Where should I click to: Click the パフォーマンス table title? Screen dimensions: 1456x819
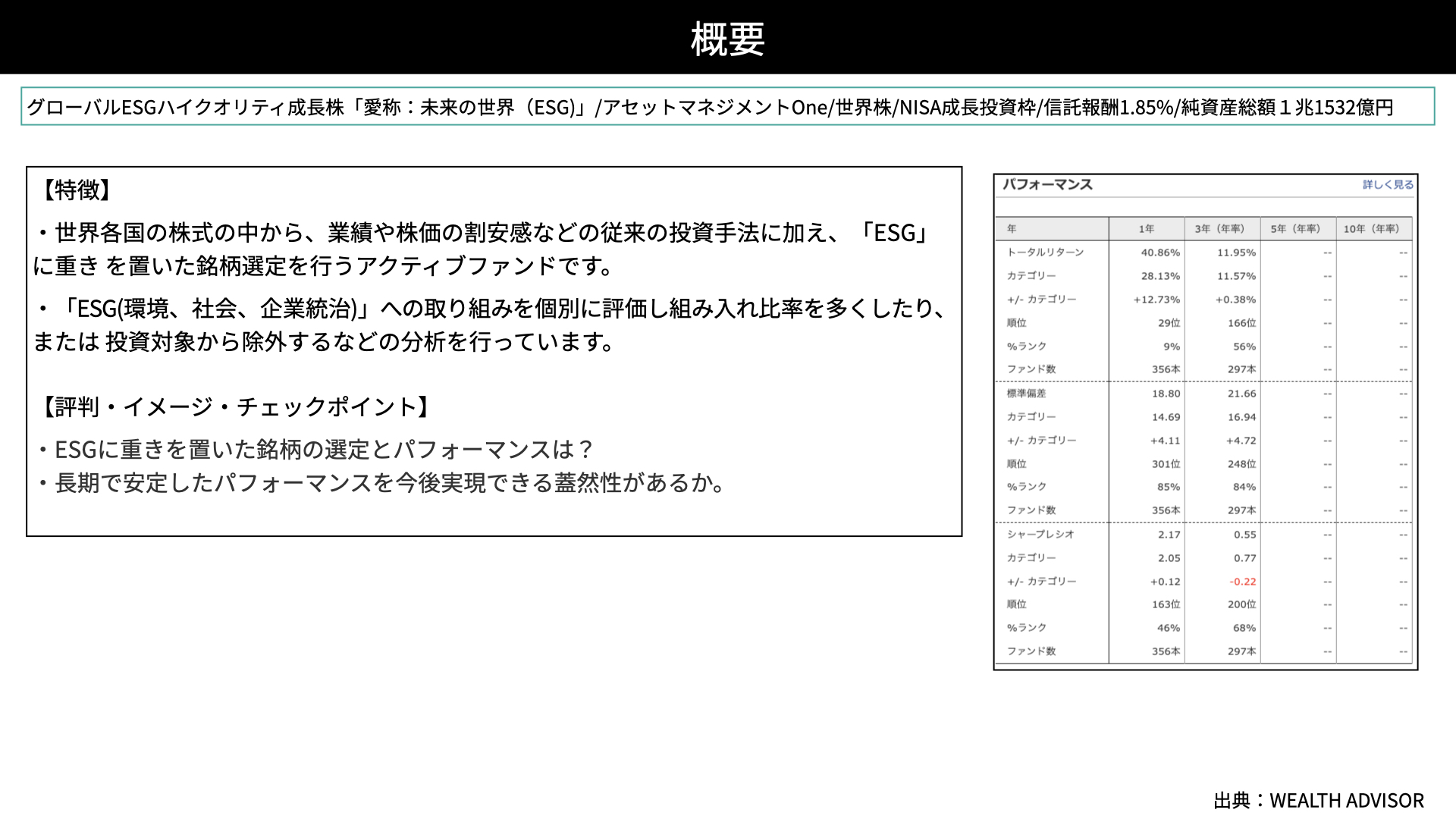(1047, 184)
